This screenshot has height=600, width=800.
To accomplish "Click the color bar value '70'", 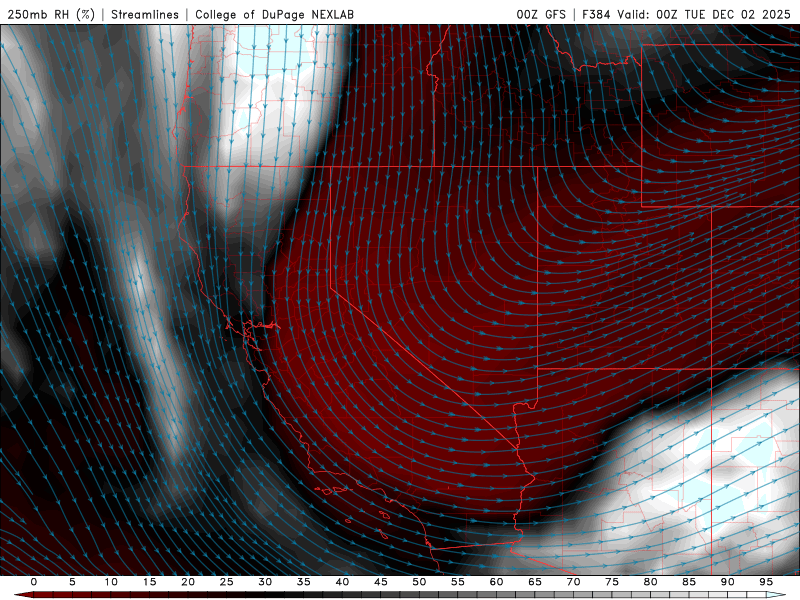I will (x=573, y=582).
